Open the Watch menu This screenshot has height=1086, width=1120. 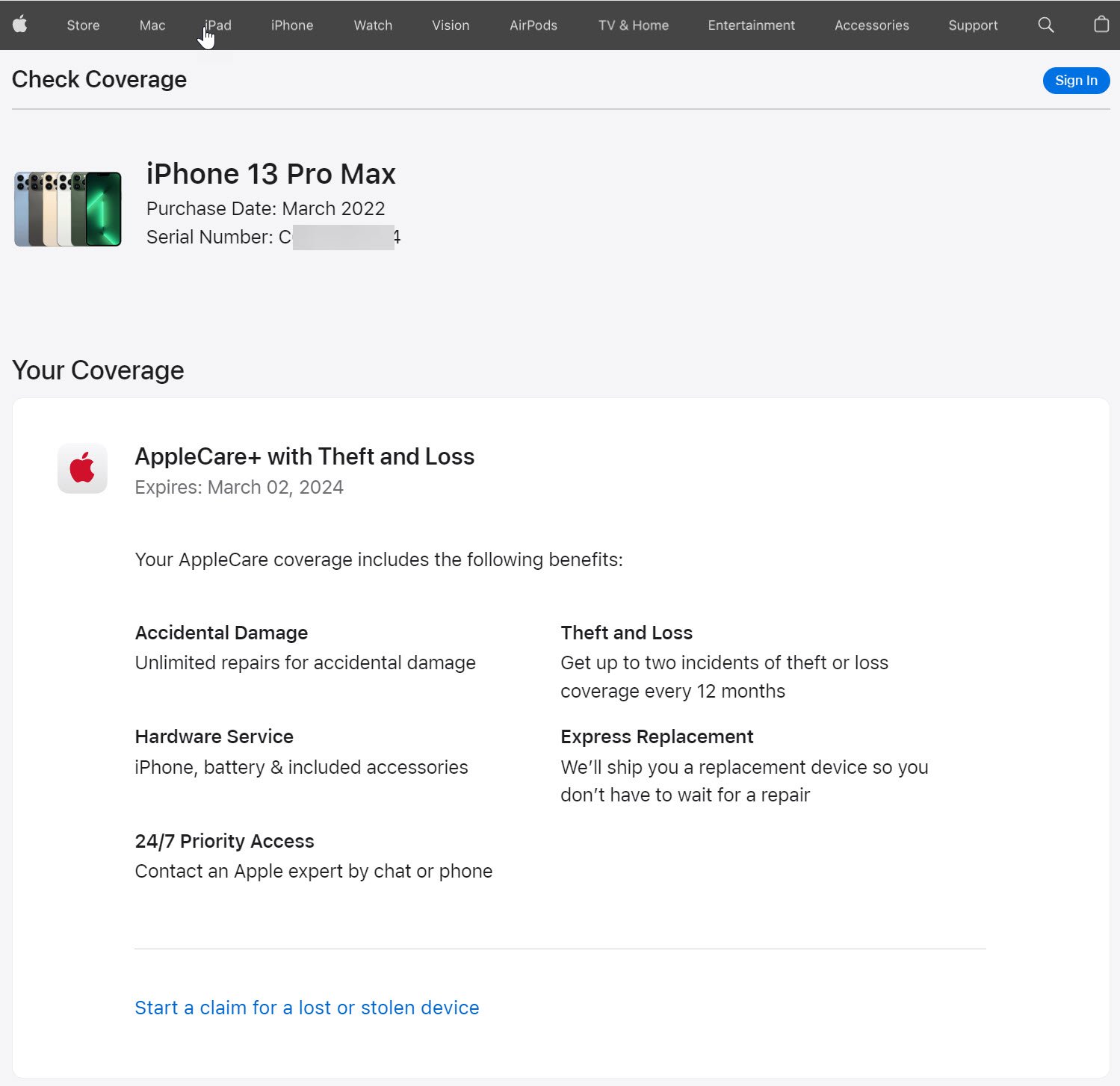click(373, 25)
